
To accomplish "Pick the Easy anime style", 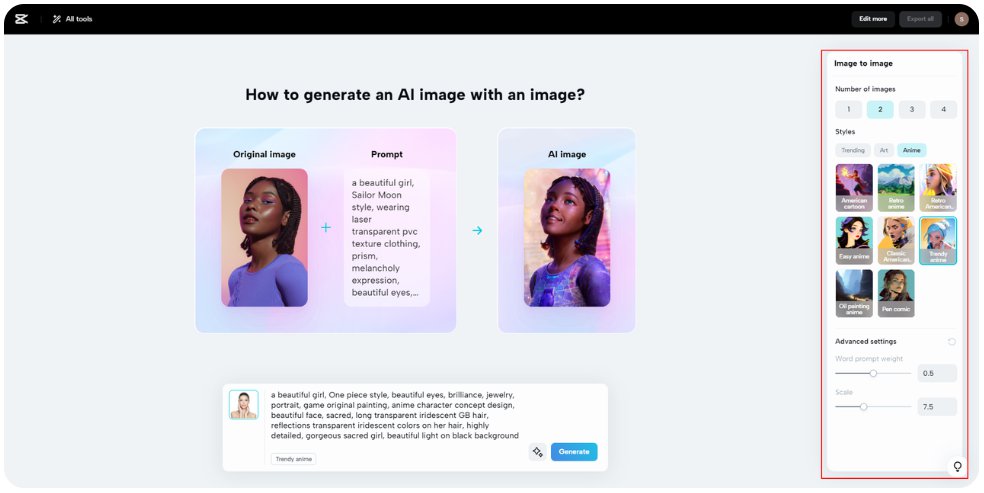I will coord(854,240).
